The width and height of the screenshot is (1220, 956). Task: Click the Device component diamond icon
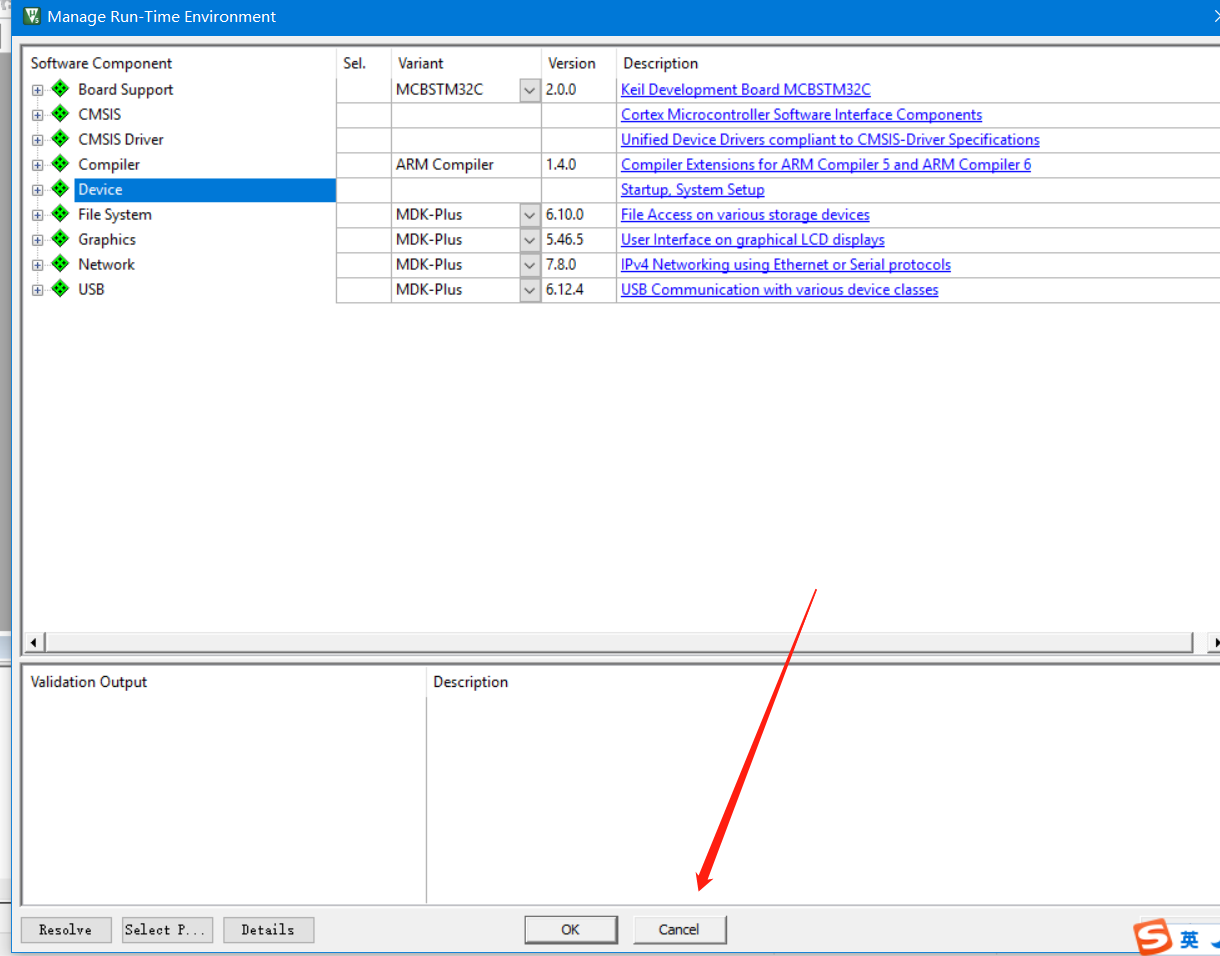click(60, 189)
